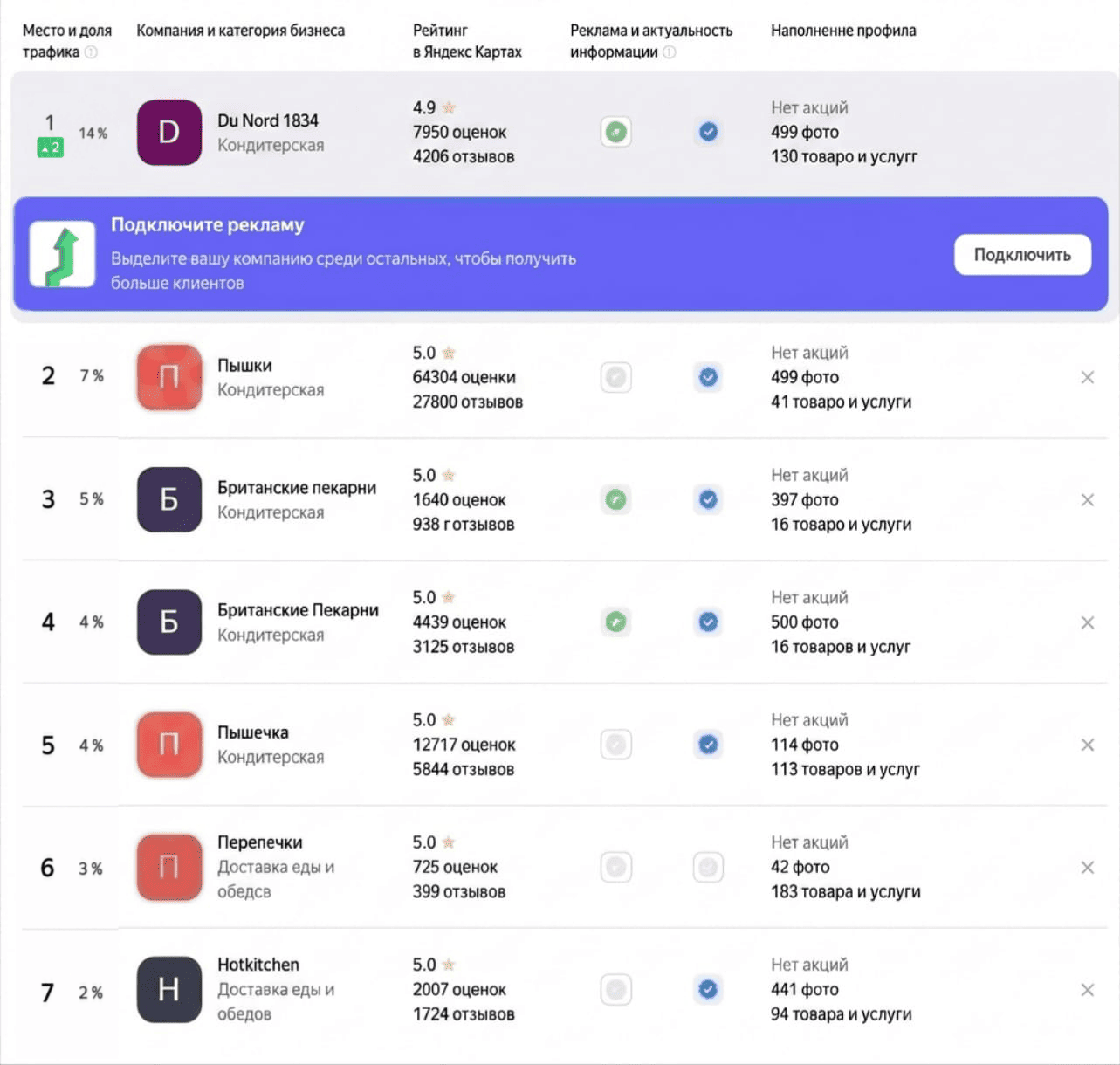This screenshot has height=1065, width=1120.
Task: Click the green ad icon in Британские пекарни row three
Action: [x=615, y=499]
